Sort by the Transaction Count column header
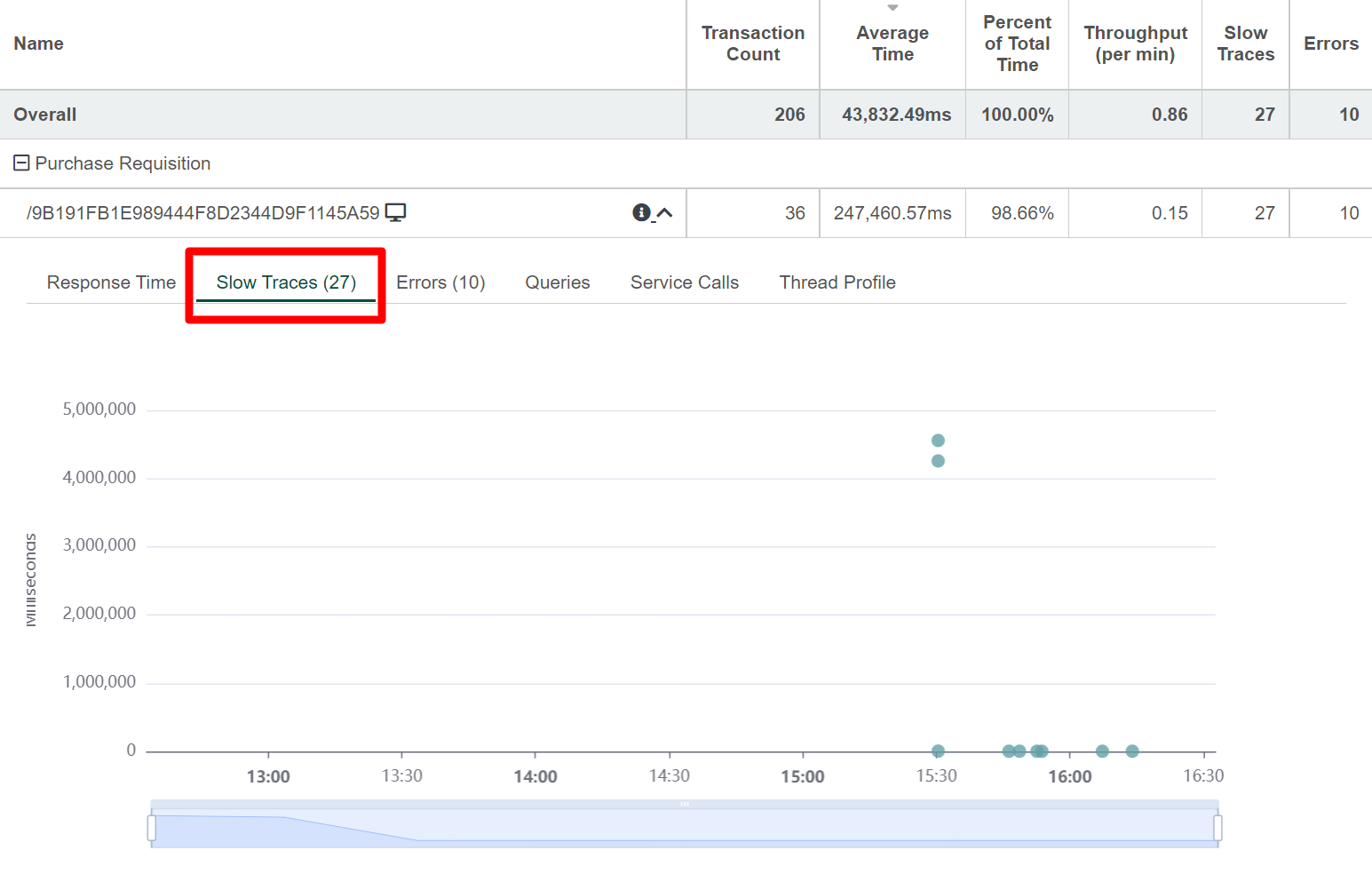The width and height of the screenshot is (1372, 874). pos(752,44)
